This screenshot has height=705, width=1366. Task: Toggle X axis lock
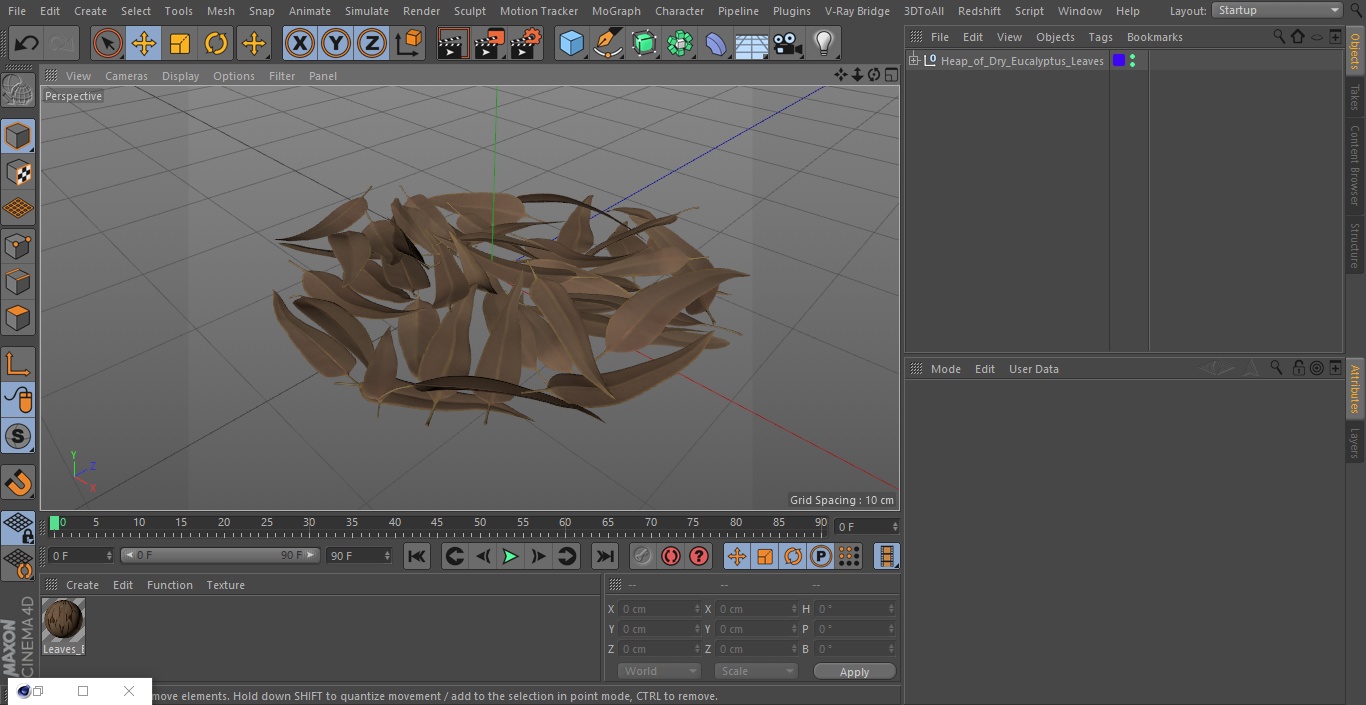[299, 44]
